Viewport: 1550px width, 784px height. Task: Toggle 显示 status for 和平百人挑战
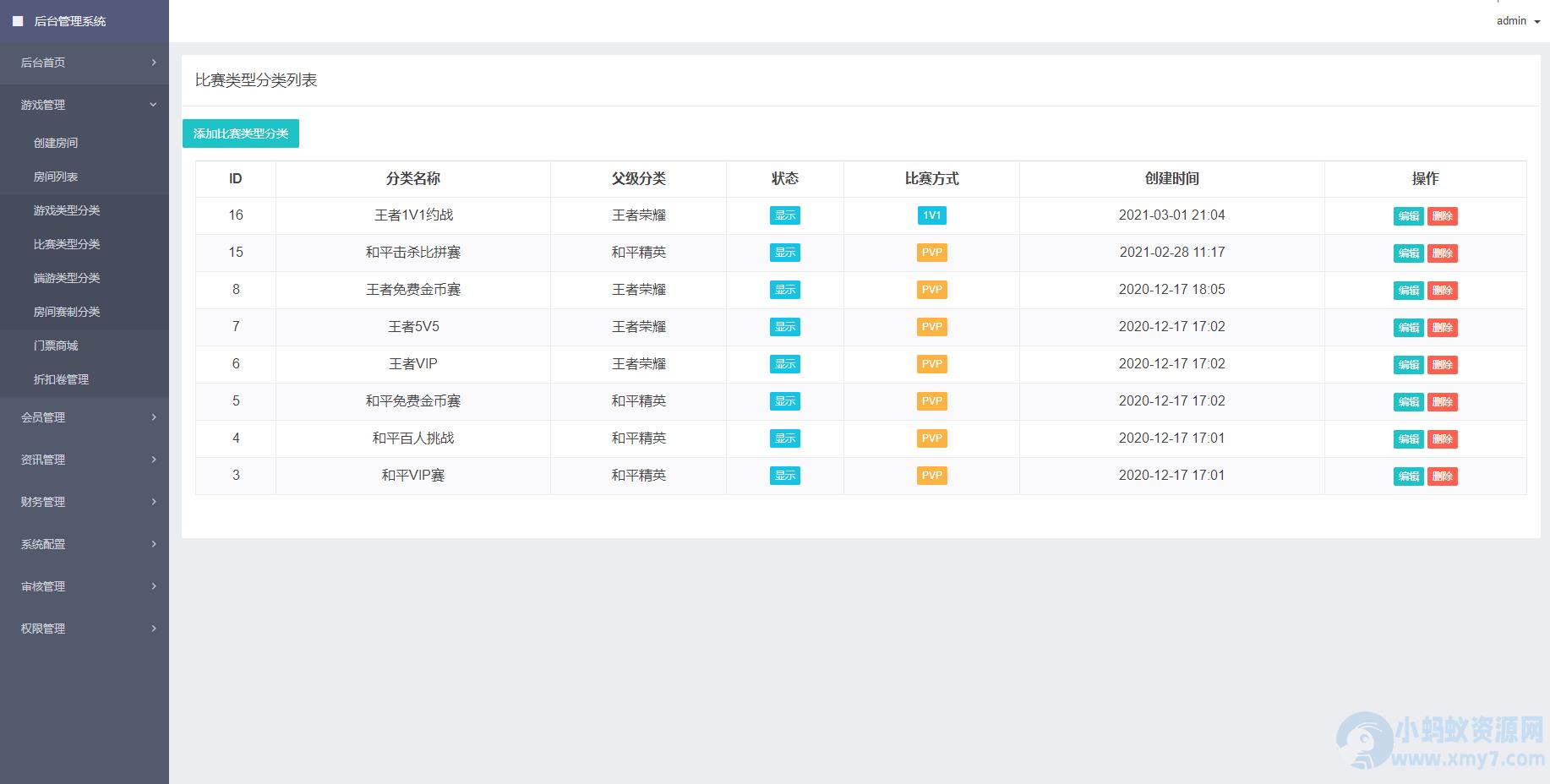785,438
